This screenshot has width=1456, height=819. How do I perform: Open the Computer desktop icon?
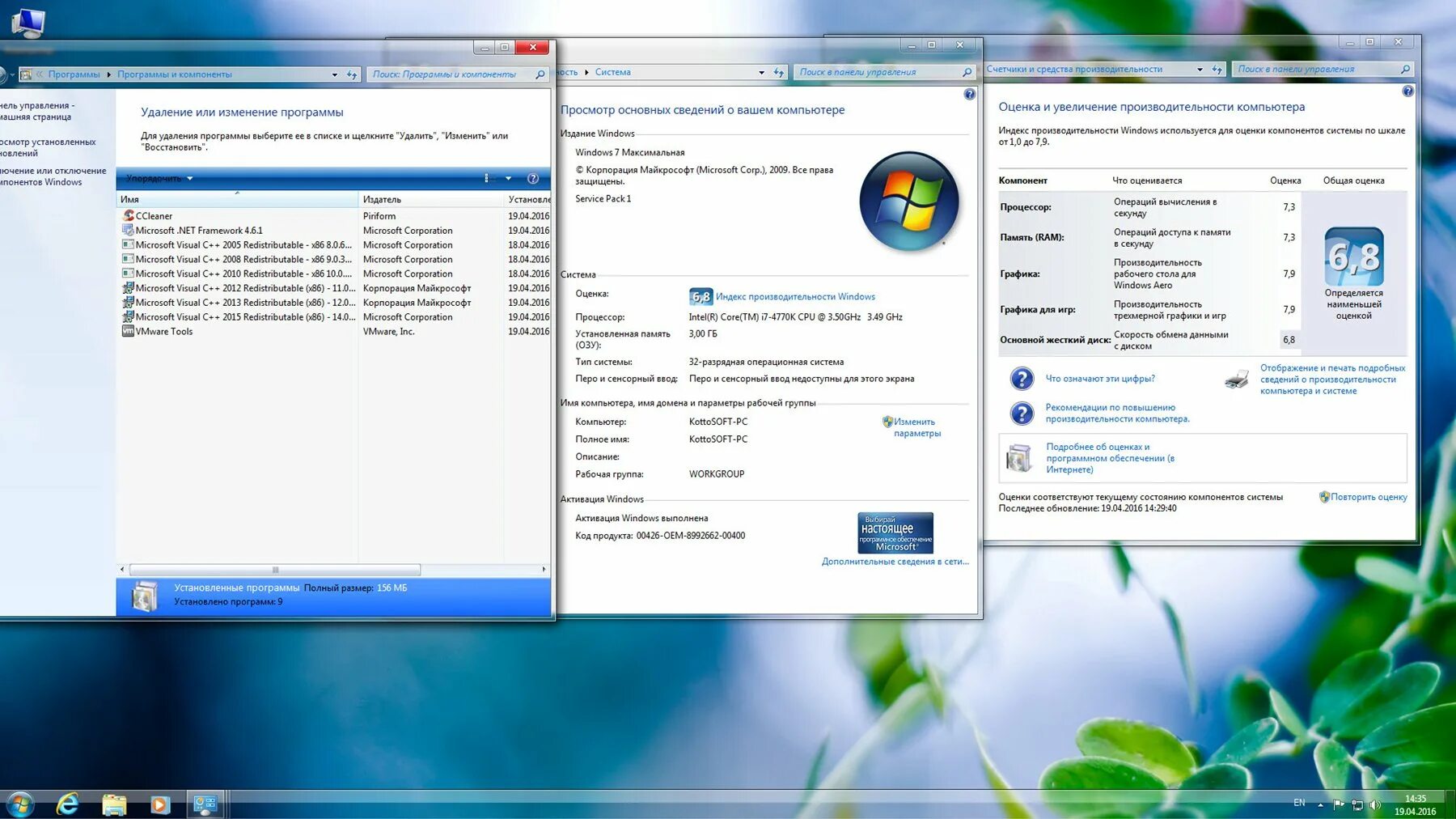pos(28,23)
